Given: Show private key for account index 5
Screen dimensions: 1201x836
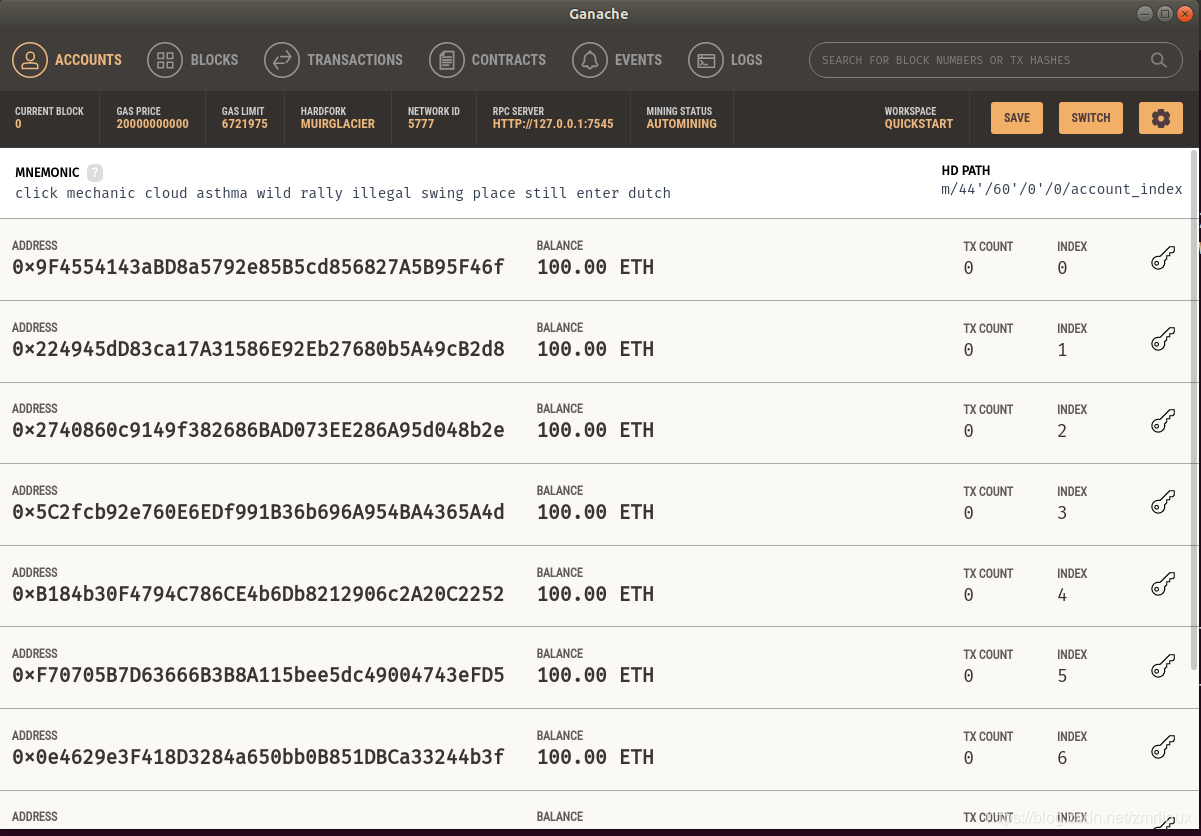Looking at the screenshot, I should pyautogui.click(x=1162, y=667).
